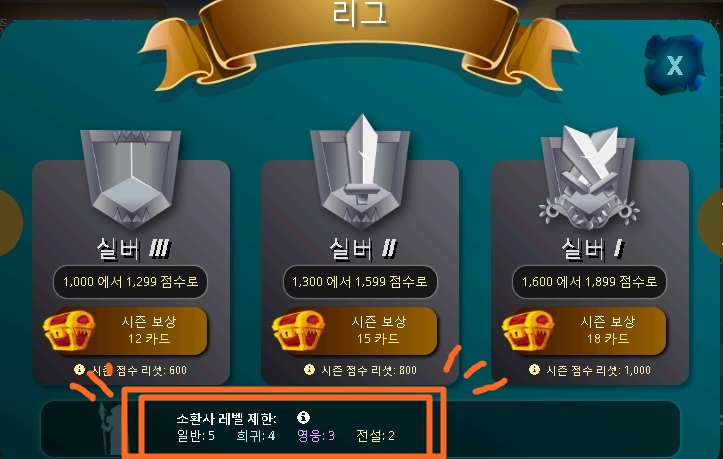
Task: Click the 실버 II league title
Action: pyautogui.click(x=363, y=250)
